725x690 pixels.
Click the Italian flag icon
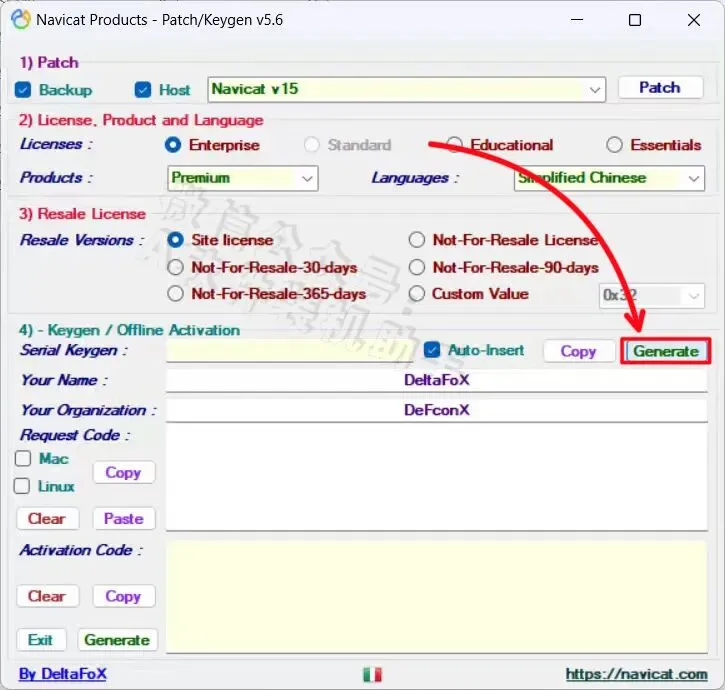coord(372,675)
